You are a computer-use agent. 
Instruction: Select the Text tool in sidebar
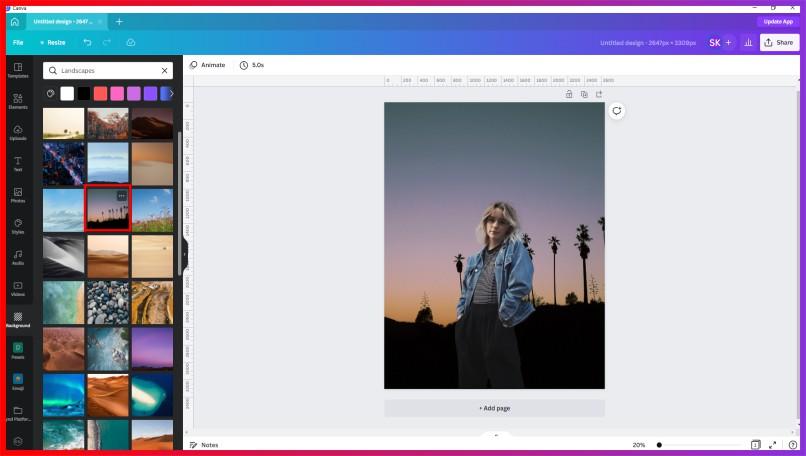[18, 162]
